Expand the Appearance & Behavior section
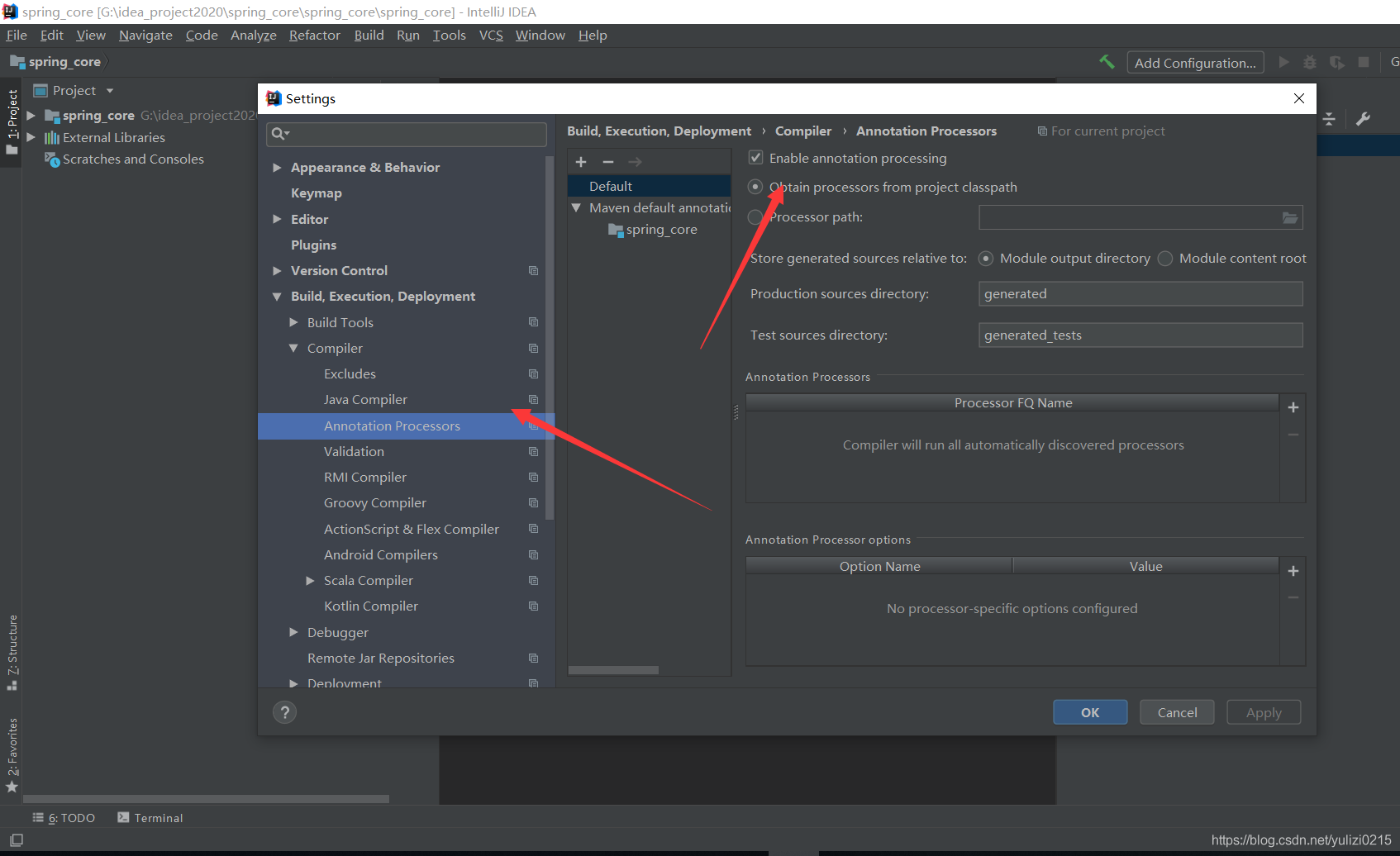 (278, 168)
